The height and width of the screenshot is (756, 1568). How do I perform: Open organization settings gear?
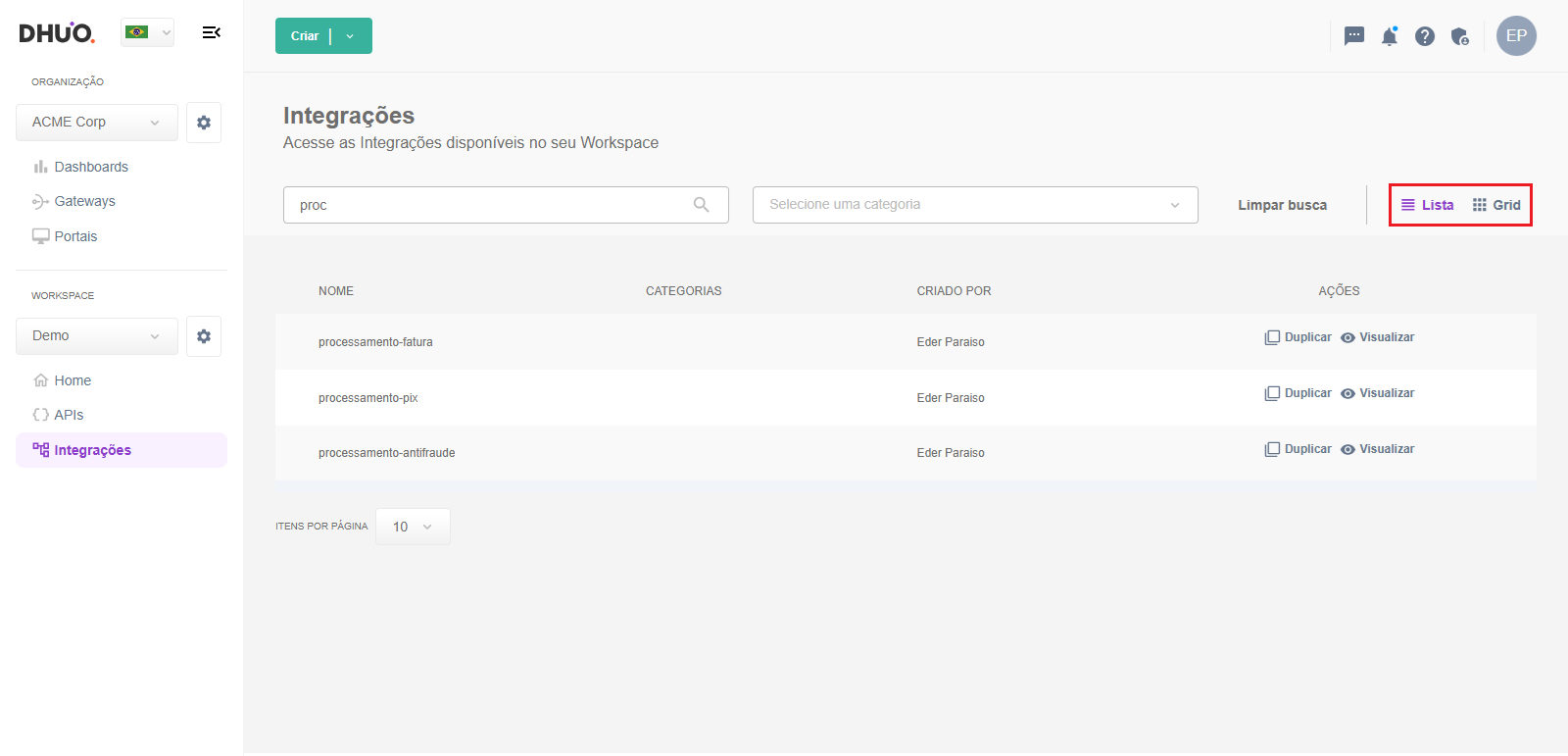[204, 123]
